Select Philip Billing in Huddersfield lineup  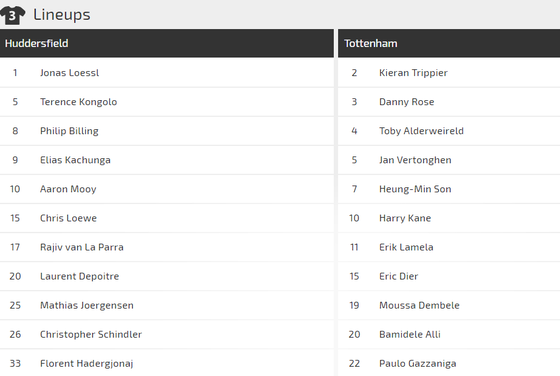pos(69,131)
